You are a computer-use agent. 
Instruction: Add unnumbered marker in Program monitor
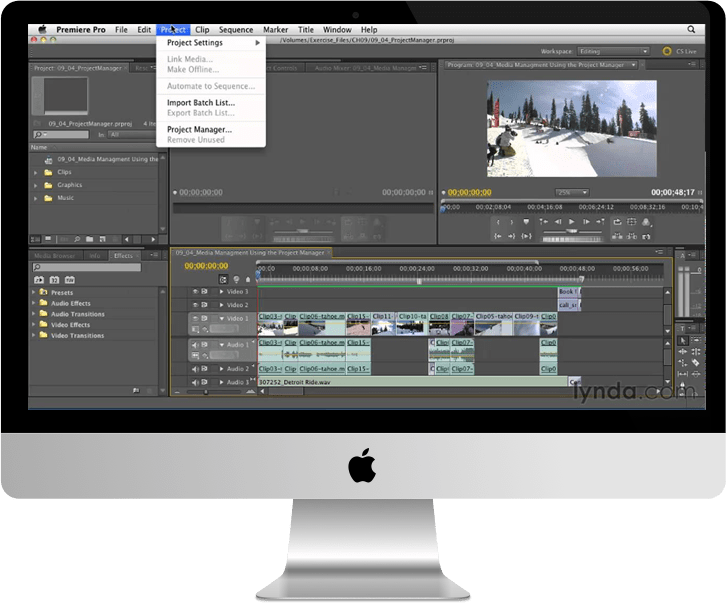(526, 222)
